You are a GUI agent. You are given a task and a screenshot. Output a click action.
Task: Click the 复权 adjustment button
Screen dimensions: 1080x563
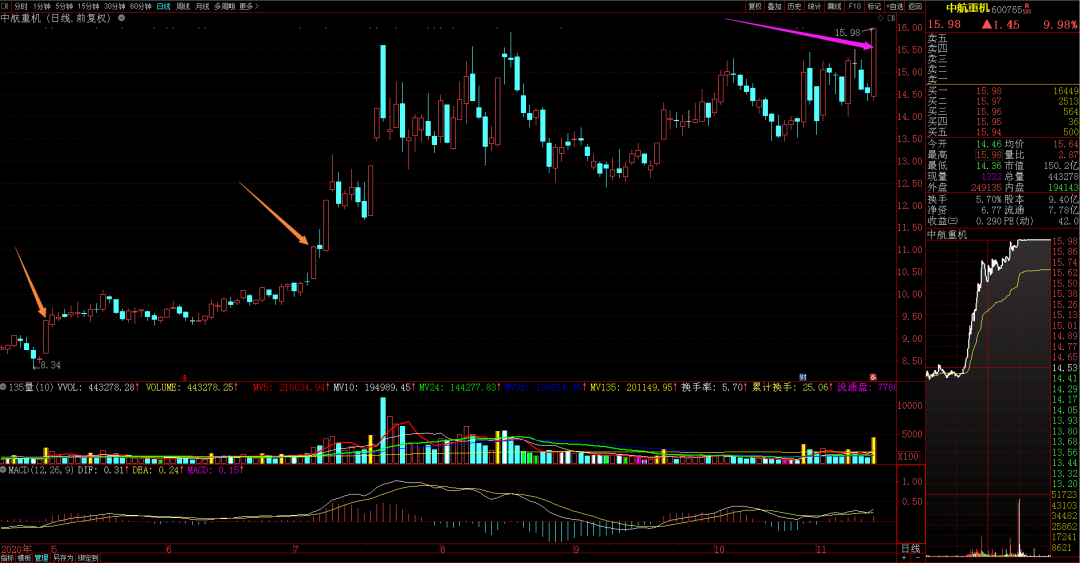click(x=755, y=6)
